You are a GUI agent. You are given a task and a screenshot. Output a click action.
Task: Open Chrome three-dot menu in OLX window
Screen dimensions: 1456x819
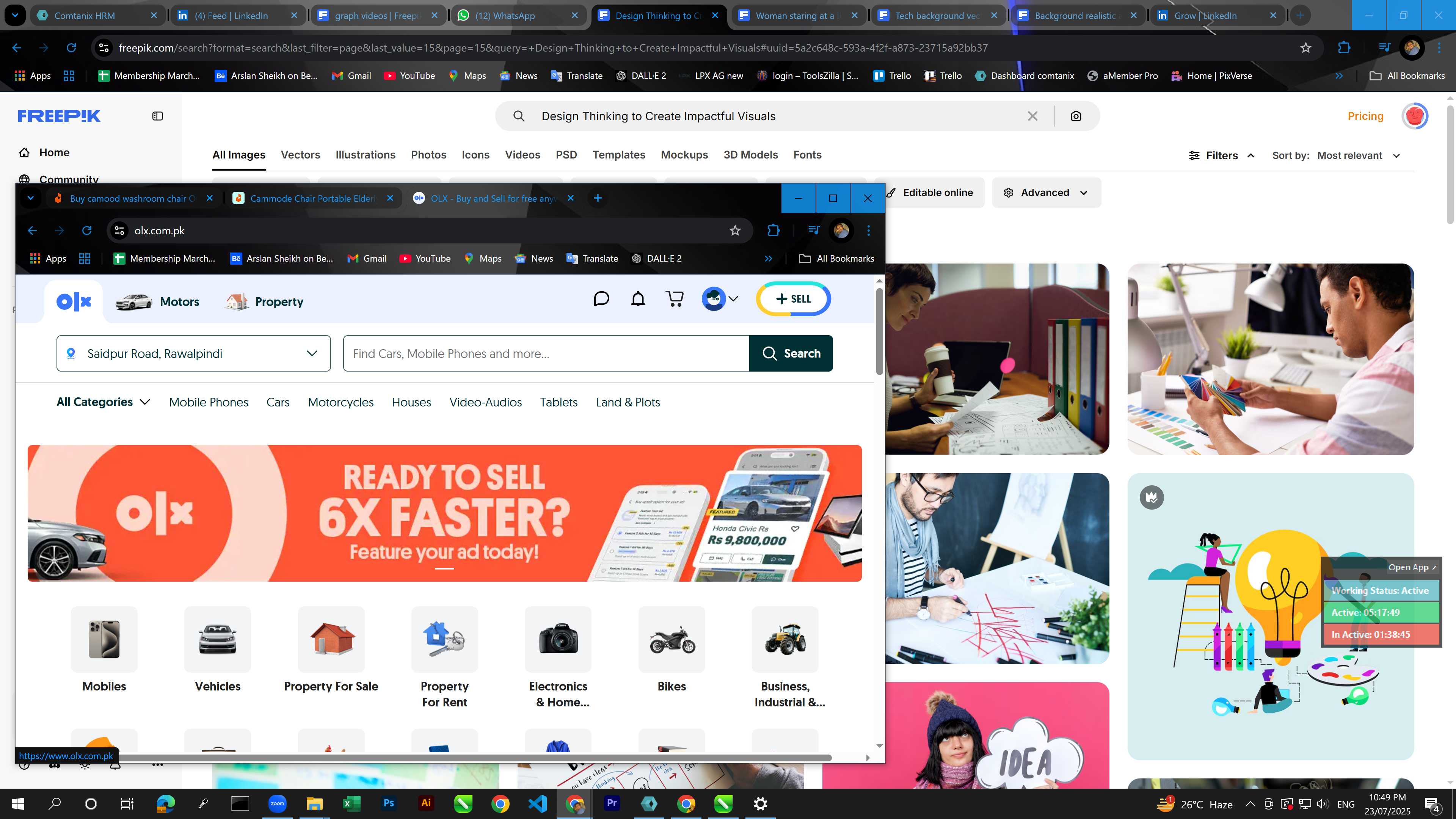(x=869, y=230)
